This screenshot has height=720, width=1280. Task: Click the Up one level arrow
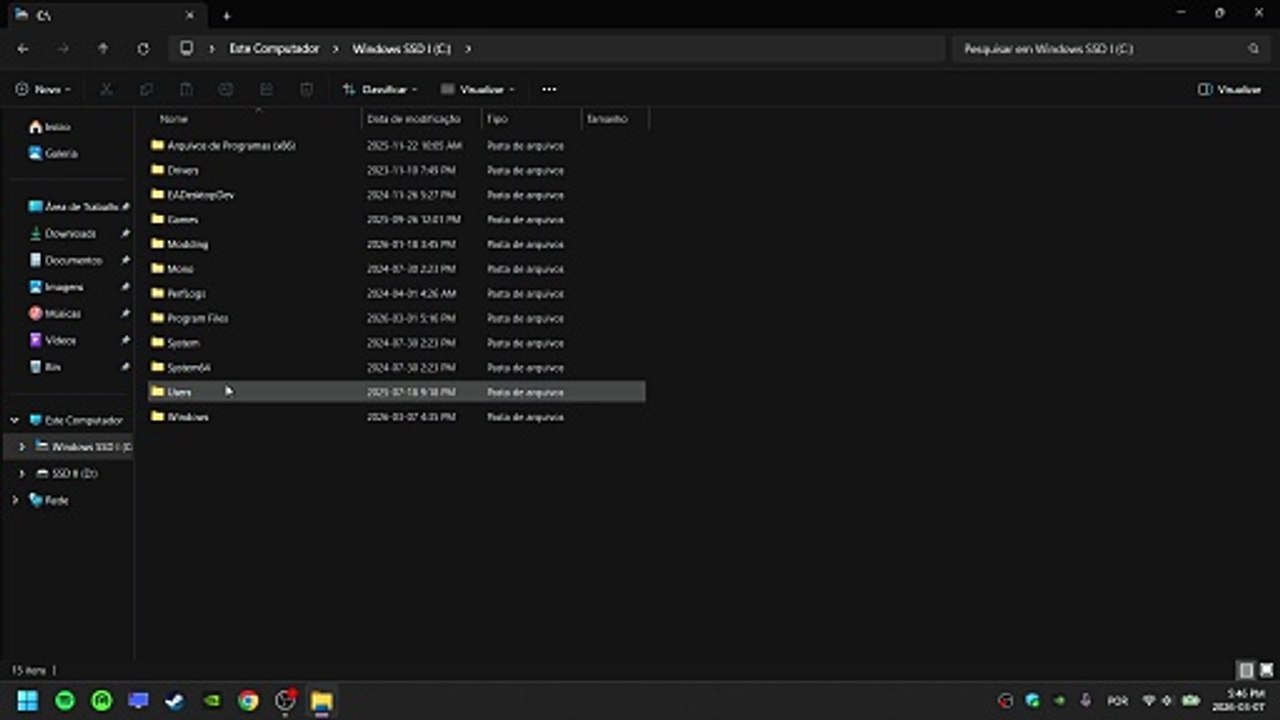click(103, 48)
